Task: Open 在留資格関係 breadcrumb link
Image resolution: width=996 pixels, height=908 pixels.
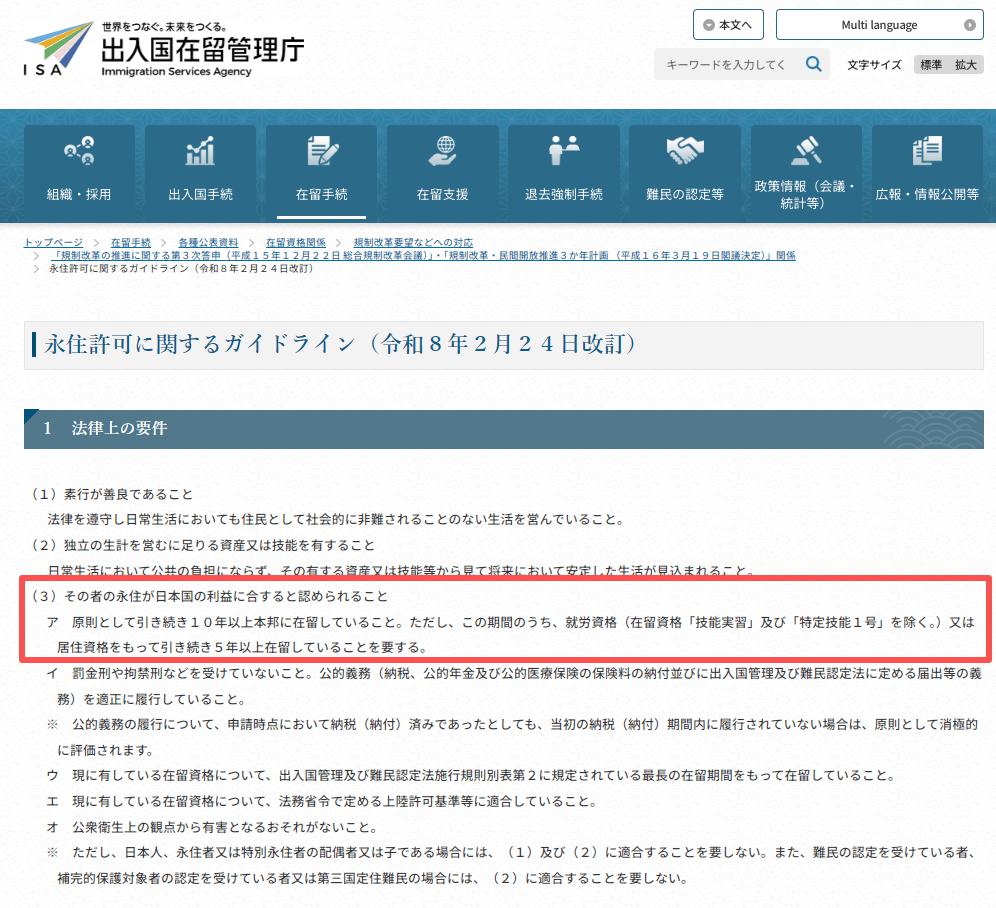Action: point(295,243)
